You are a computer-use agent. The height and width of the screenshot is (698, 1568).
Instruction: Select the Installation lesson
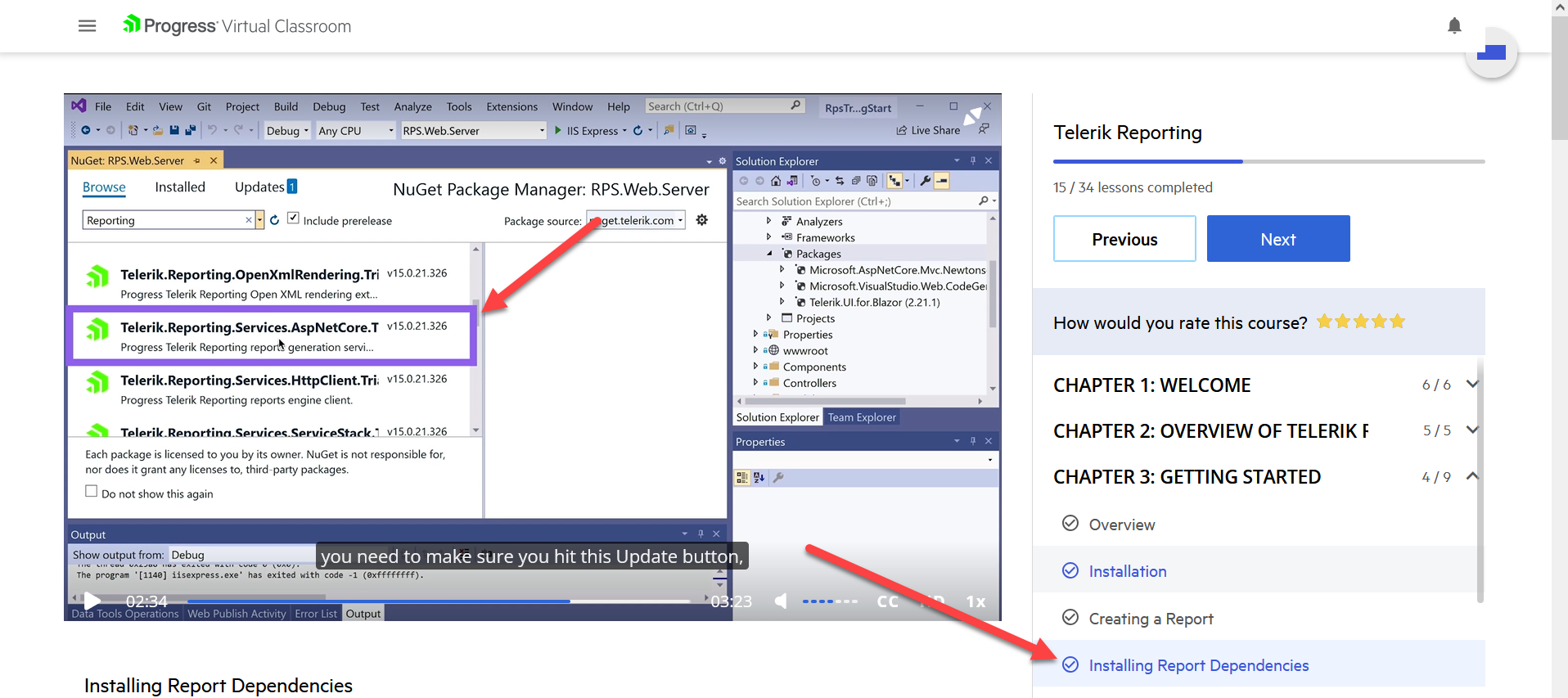[x=1127, y=571]
